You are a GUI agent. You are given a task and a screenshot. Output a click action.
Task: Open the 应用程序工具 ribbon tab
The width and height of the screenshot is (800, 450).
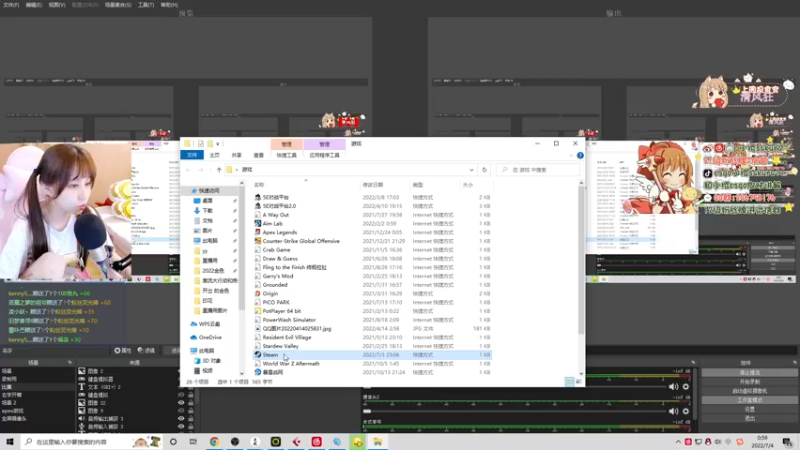[324, 155]
